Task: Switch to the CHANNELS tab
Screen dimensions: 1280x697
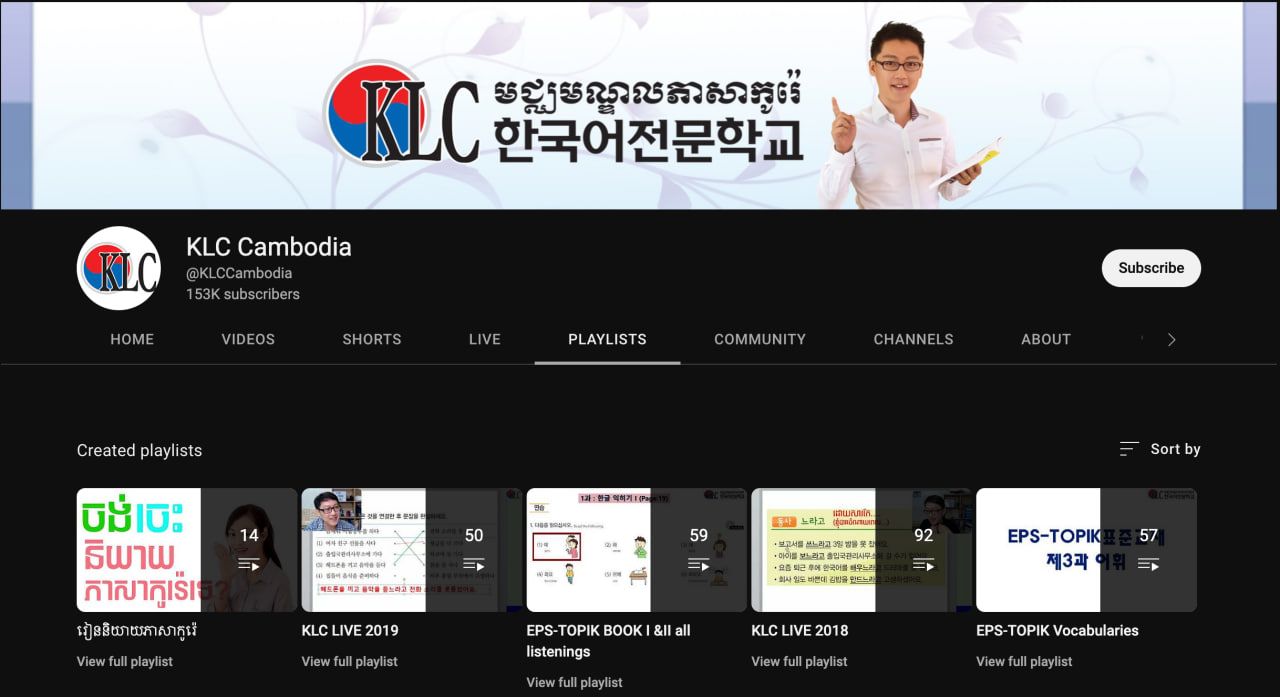Action: [913, 339]
